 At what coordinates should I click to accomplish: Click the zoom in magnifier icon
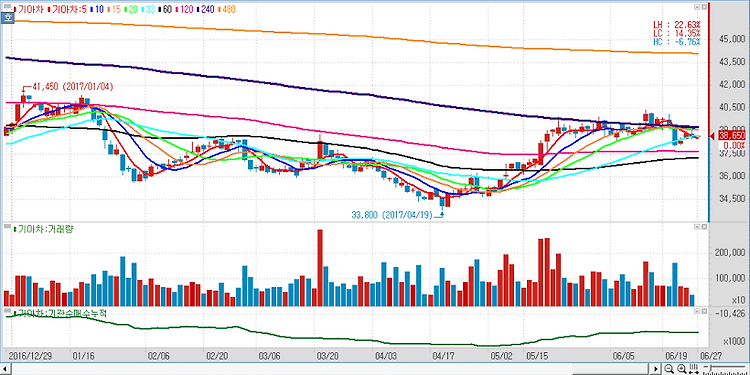point(682,368)
